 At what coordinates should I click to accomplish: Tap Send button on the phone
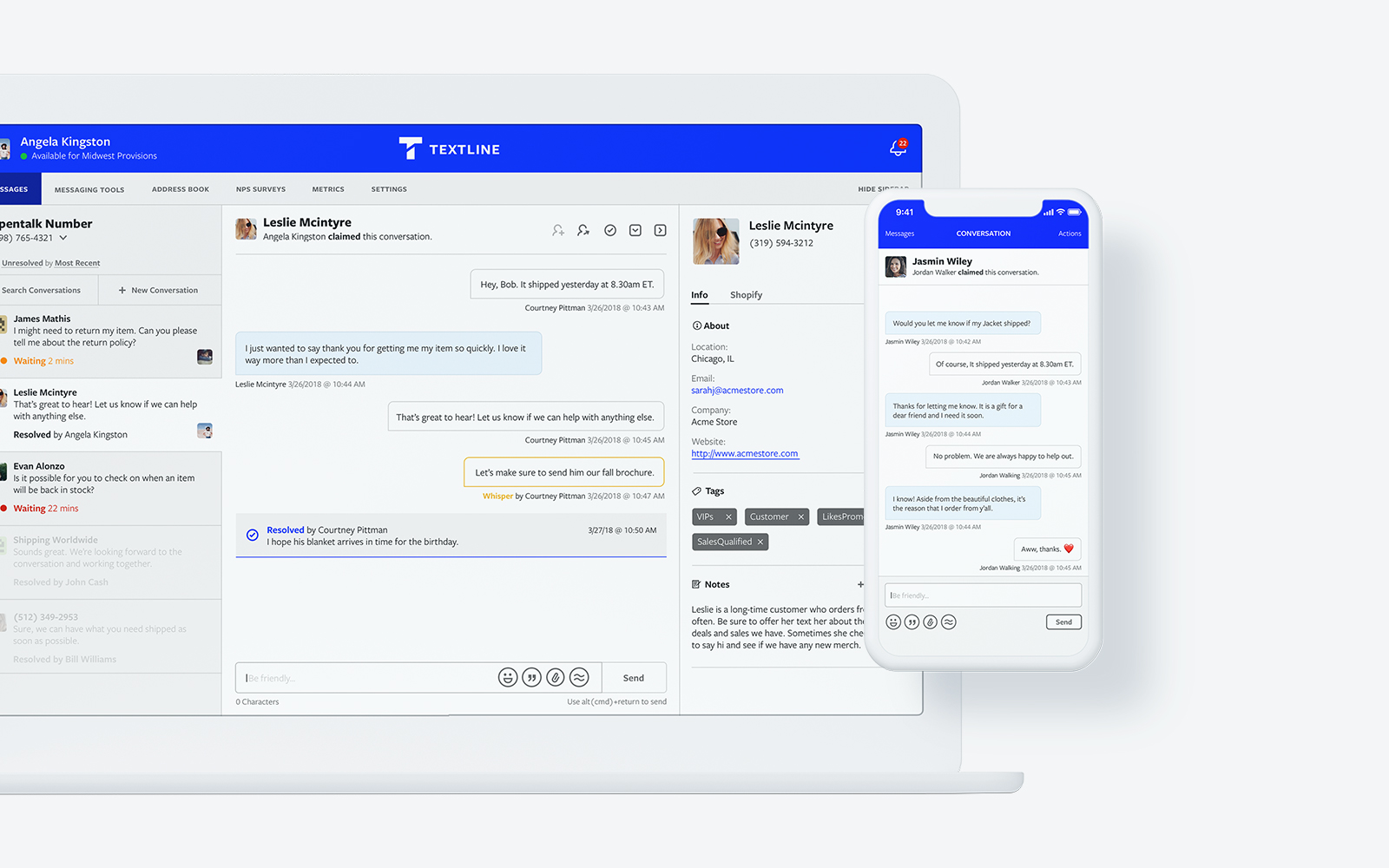(x=1063, y=622)
